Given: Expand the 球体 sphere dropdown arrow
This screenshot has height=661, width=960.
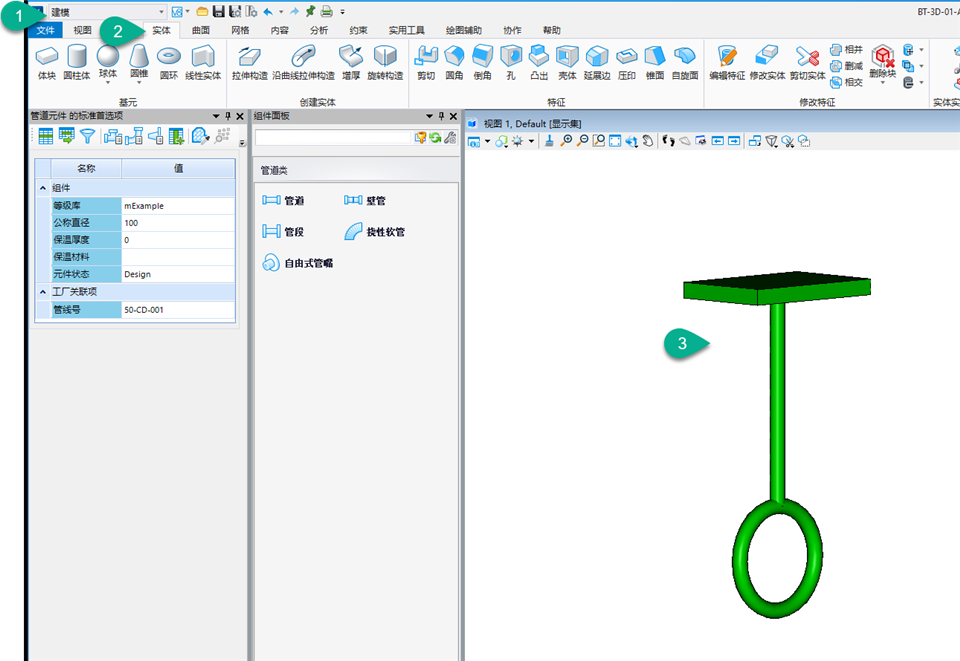Looking at the screenshot, I should pyautogui.click(x=107, y=83).
